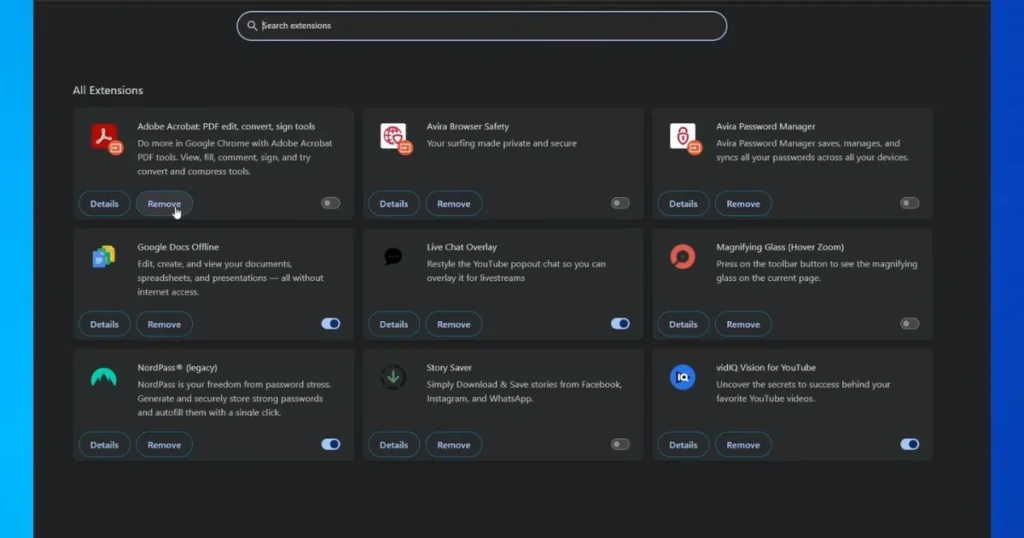Remove Avira Password Manager extension

coord(743,204)
